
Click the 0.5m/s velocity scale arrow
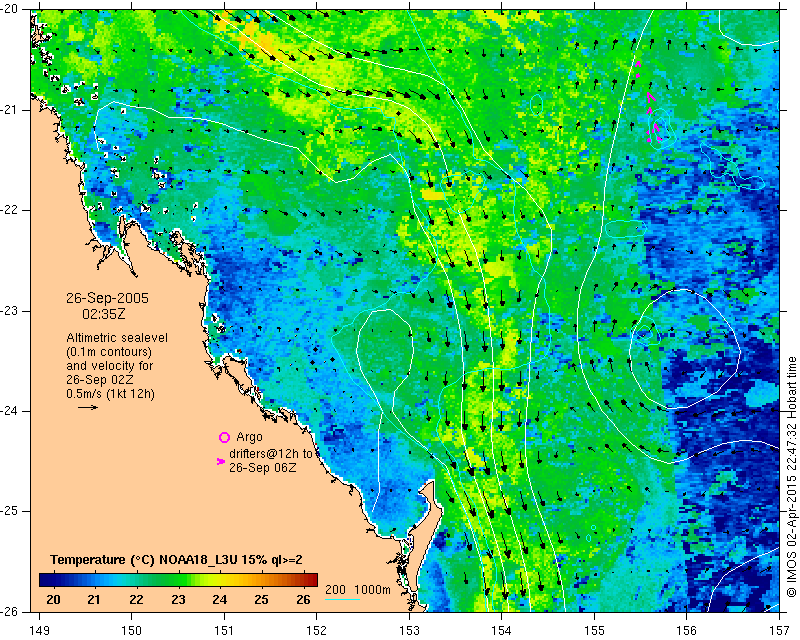point(88,407)
